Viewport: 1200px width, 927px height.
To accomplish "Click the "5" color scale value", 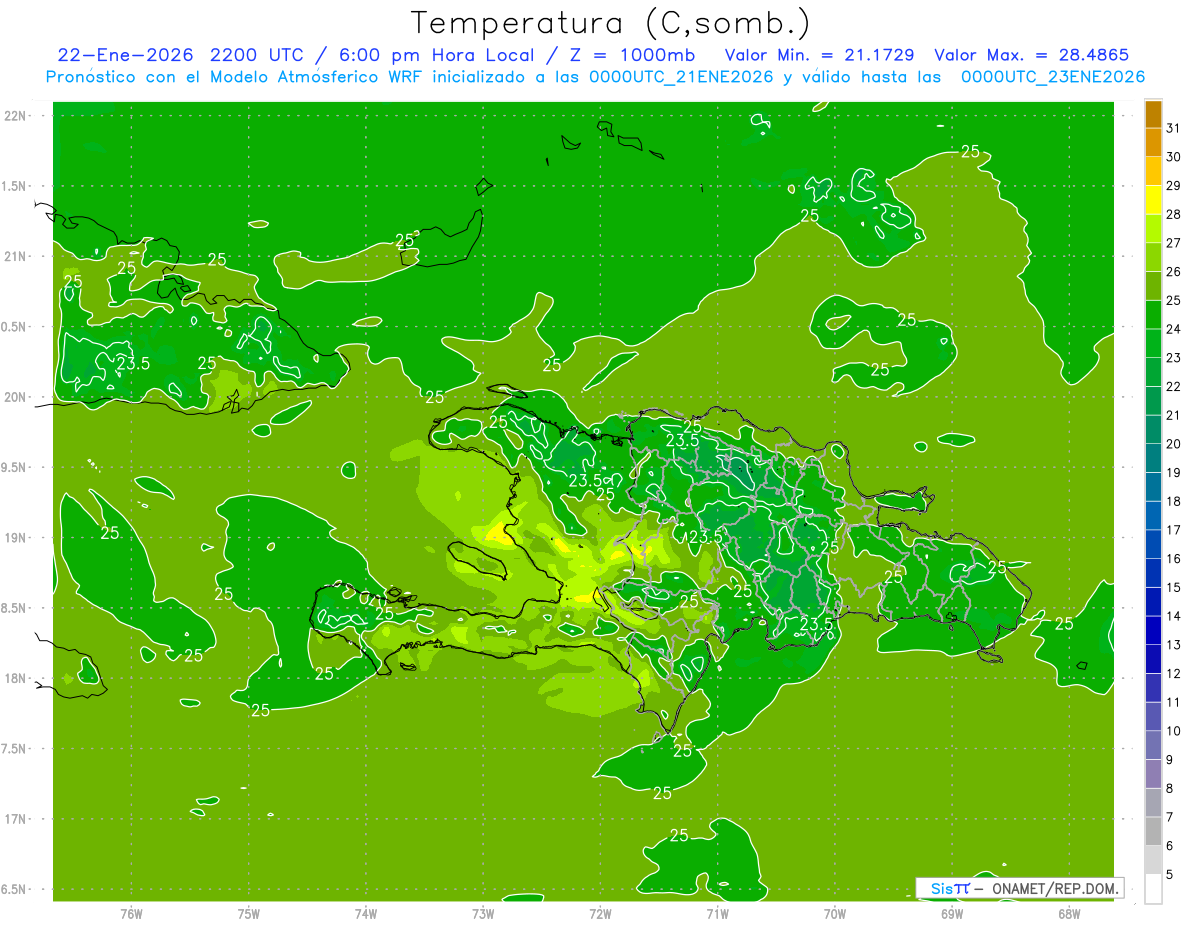I will tap(1170, 875).
